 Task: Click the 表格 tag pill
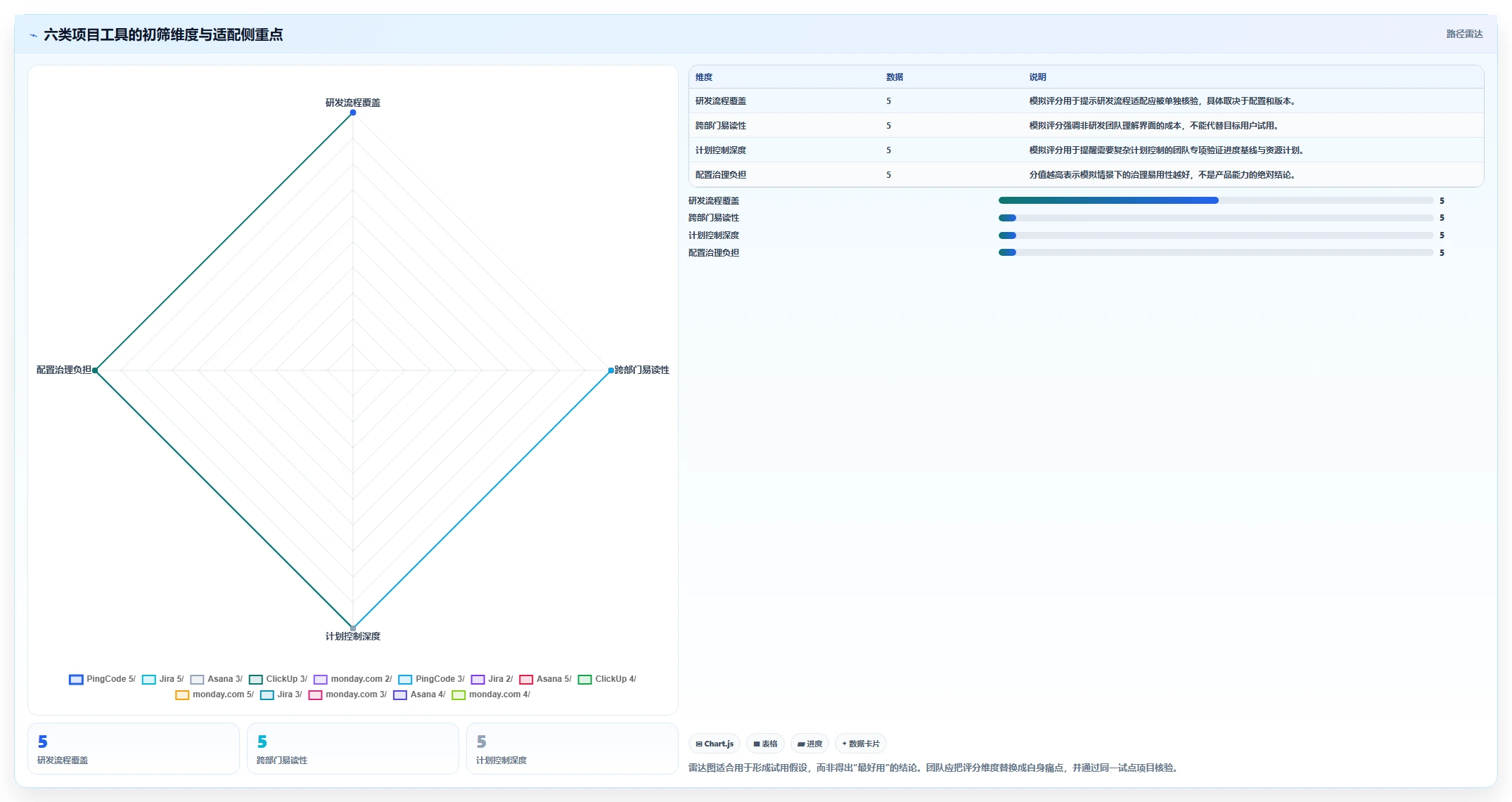tap(765, 744)
